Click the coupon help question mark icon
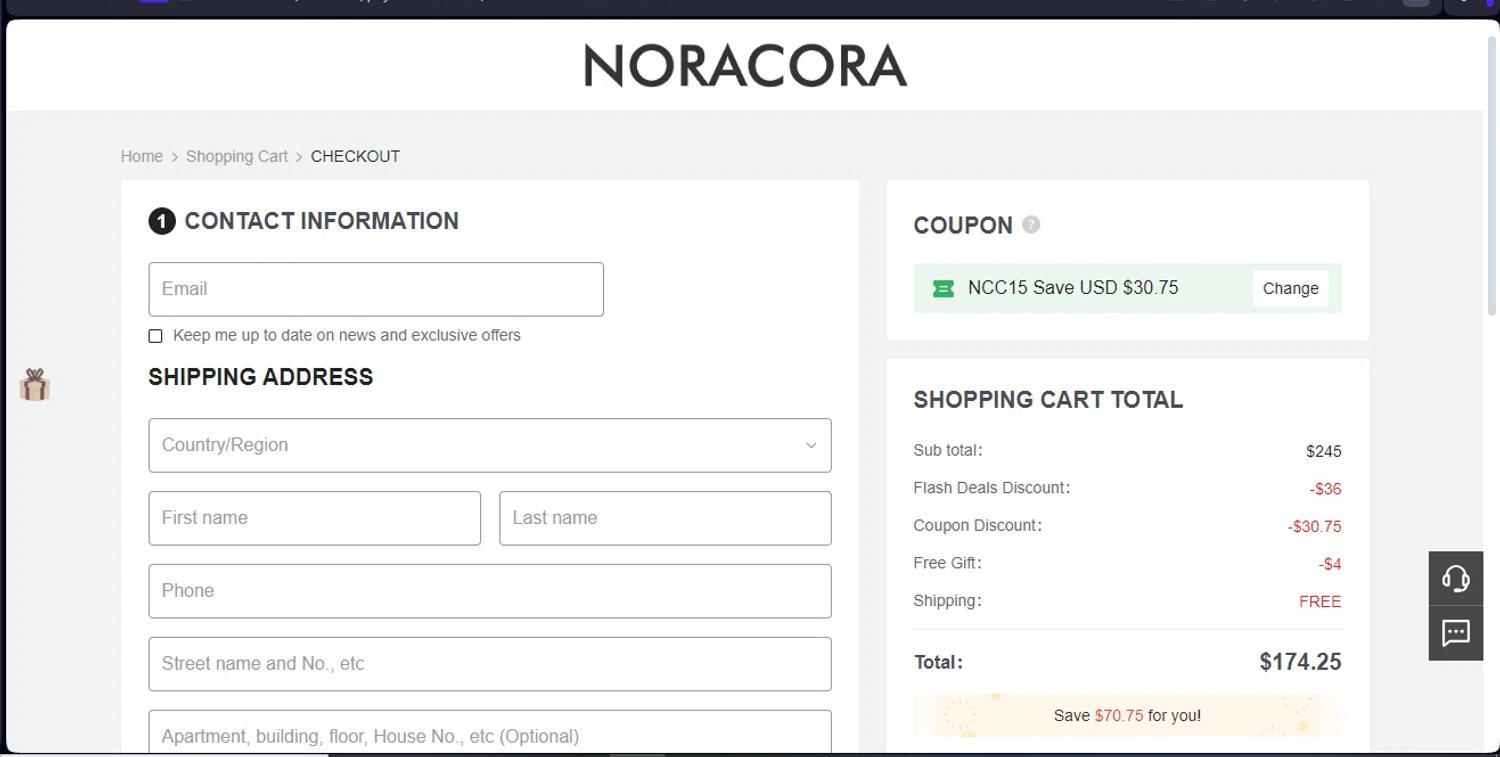Viewport: 1500px width, 757px height. pyautogui.click(x=1031, y=225)
